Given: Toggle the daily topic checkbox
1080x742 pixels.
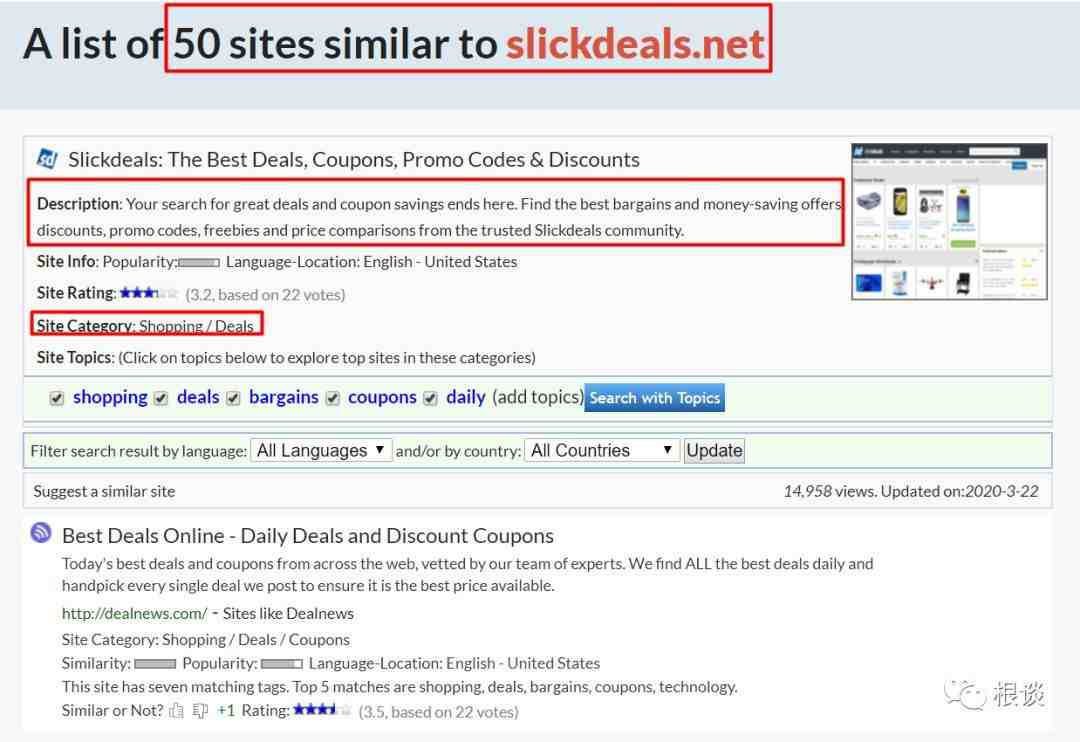Looking at the screenshot, I should coord(430,398).
